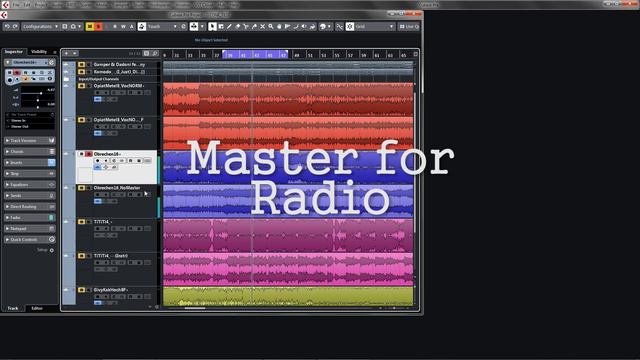Expand the Direct Routing inspector section
The height and width of the screenshot is (360, 640).
pos(29,207)
